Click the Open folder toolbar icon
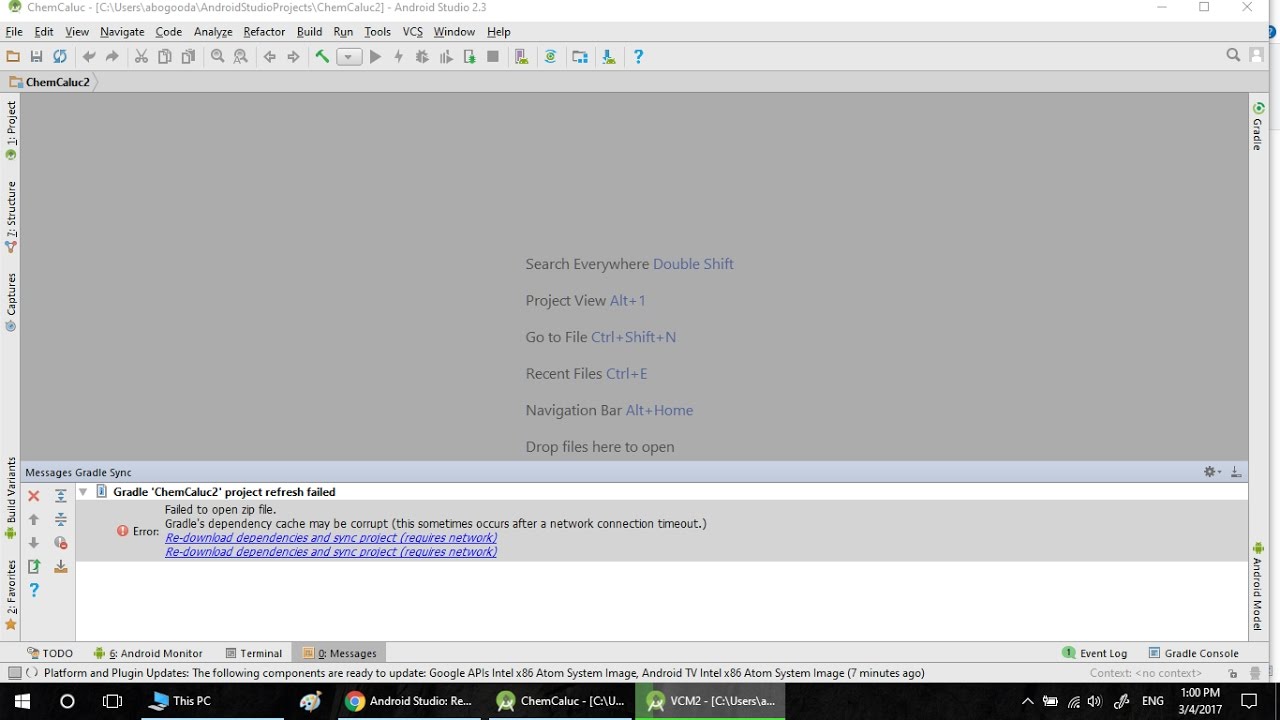This screenshot has height=720, width=1280. tap(13, 57)
